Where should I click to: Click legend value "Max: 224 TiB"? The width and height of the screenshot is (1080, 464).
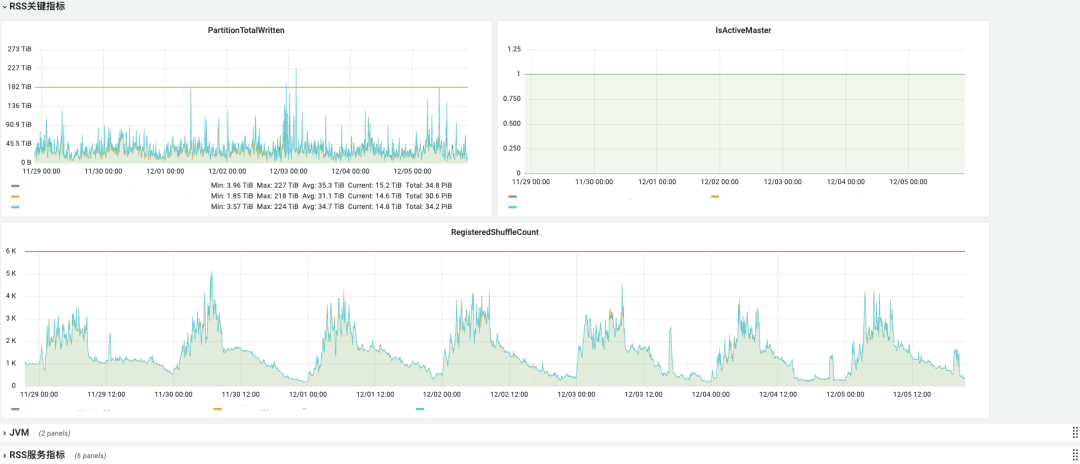278,207
